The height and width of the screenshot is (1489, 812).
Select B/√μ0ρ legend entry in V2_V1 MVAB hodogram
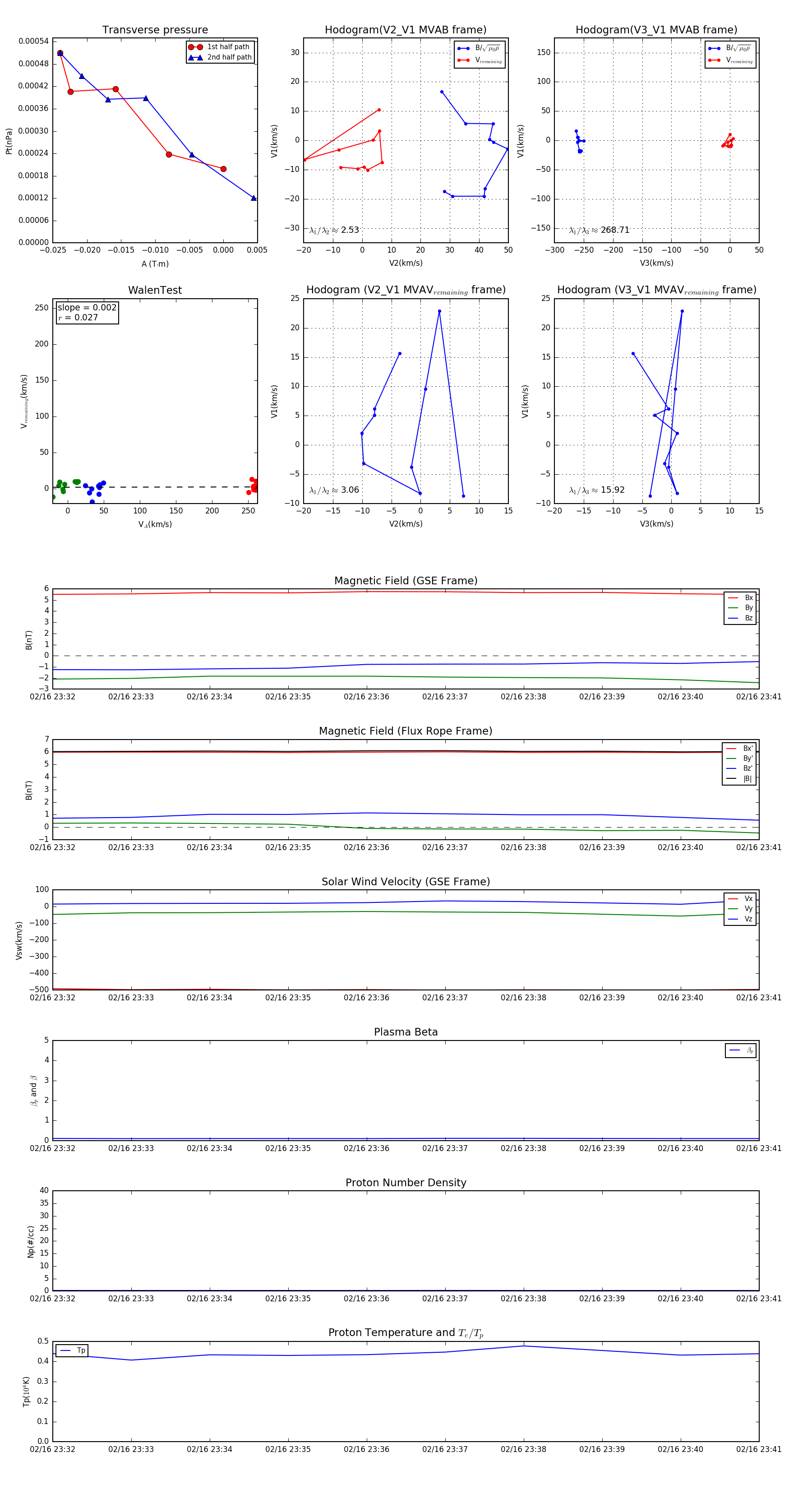(479, 49)
